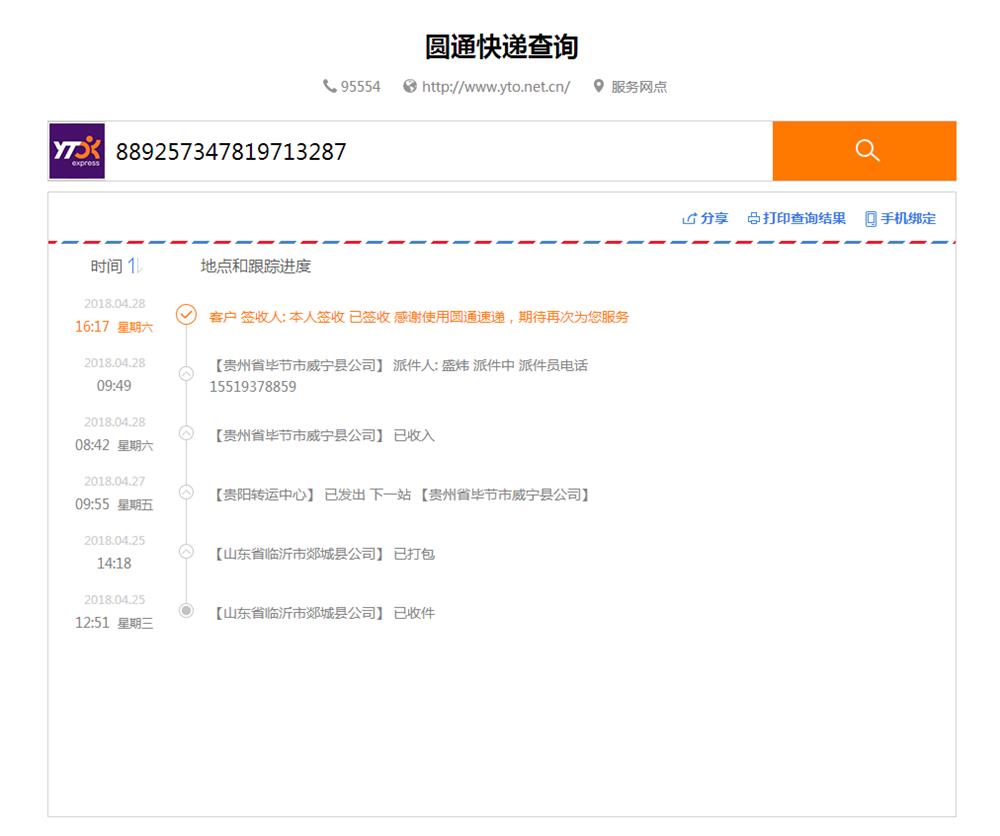Click the 手机绑定 link

(x=908, y=218)
